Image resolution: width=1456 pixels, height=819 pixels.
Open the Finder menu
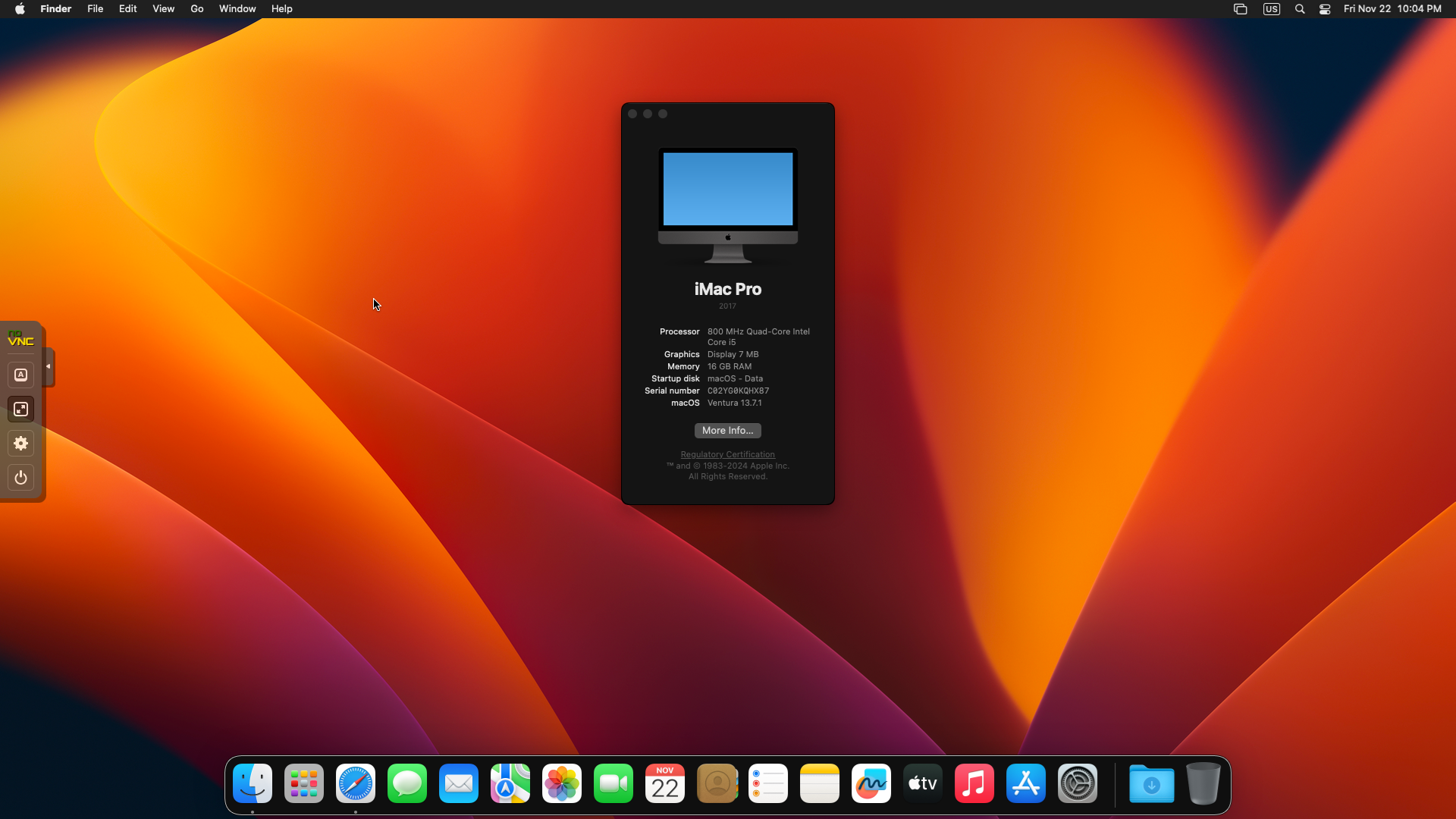(56, 9)
